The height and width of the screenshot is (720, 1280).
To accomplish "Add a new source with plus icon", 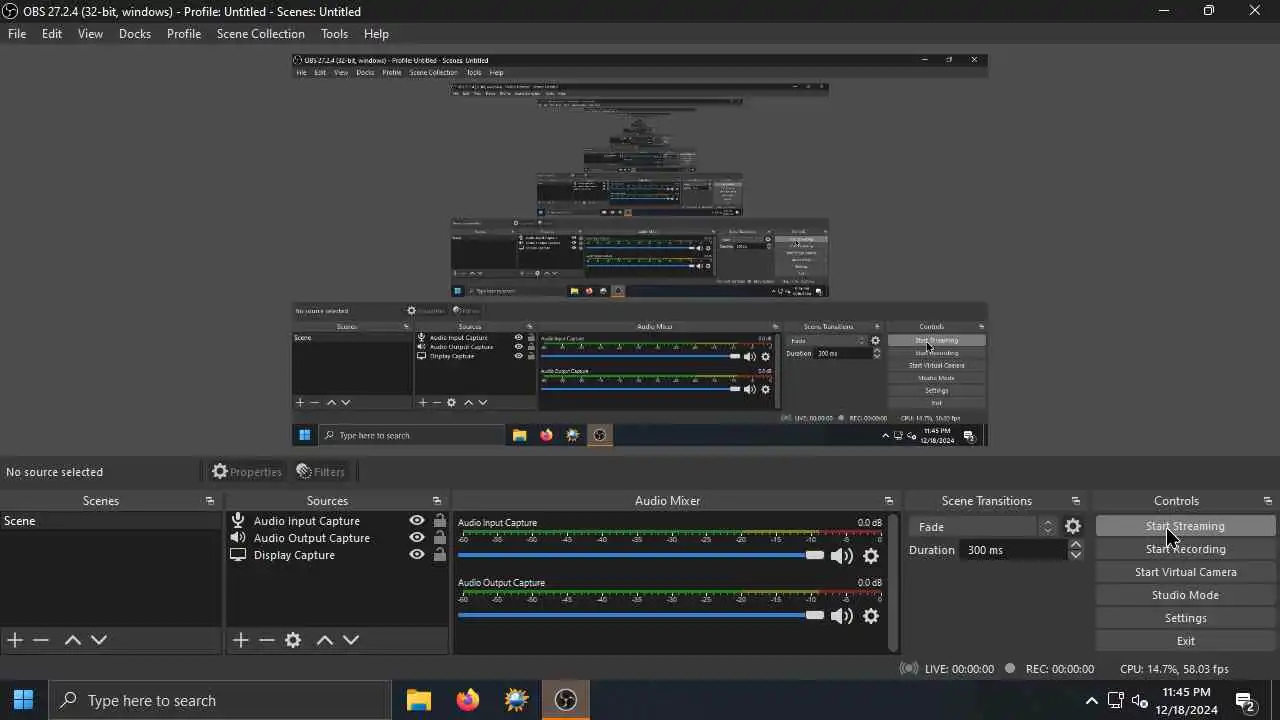I will coord(241,640).
